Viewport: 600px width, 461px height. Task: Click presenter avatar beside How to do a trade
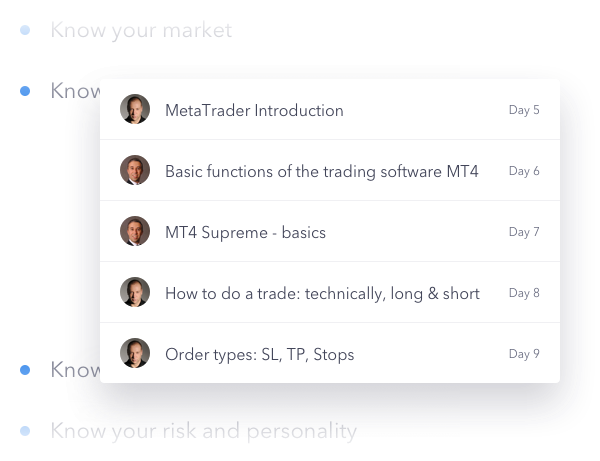pyautogui.click(x=135, y=292)
